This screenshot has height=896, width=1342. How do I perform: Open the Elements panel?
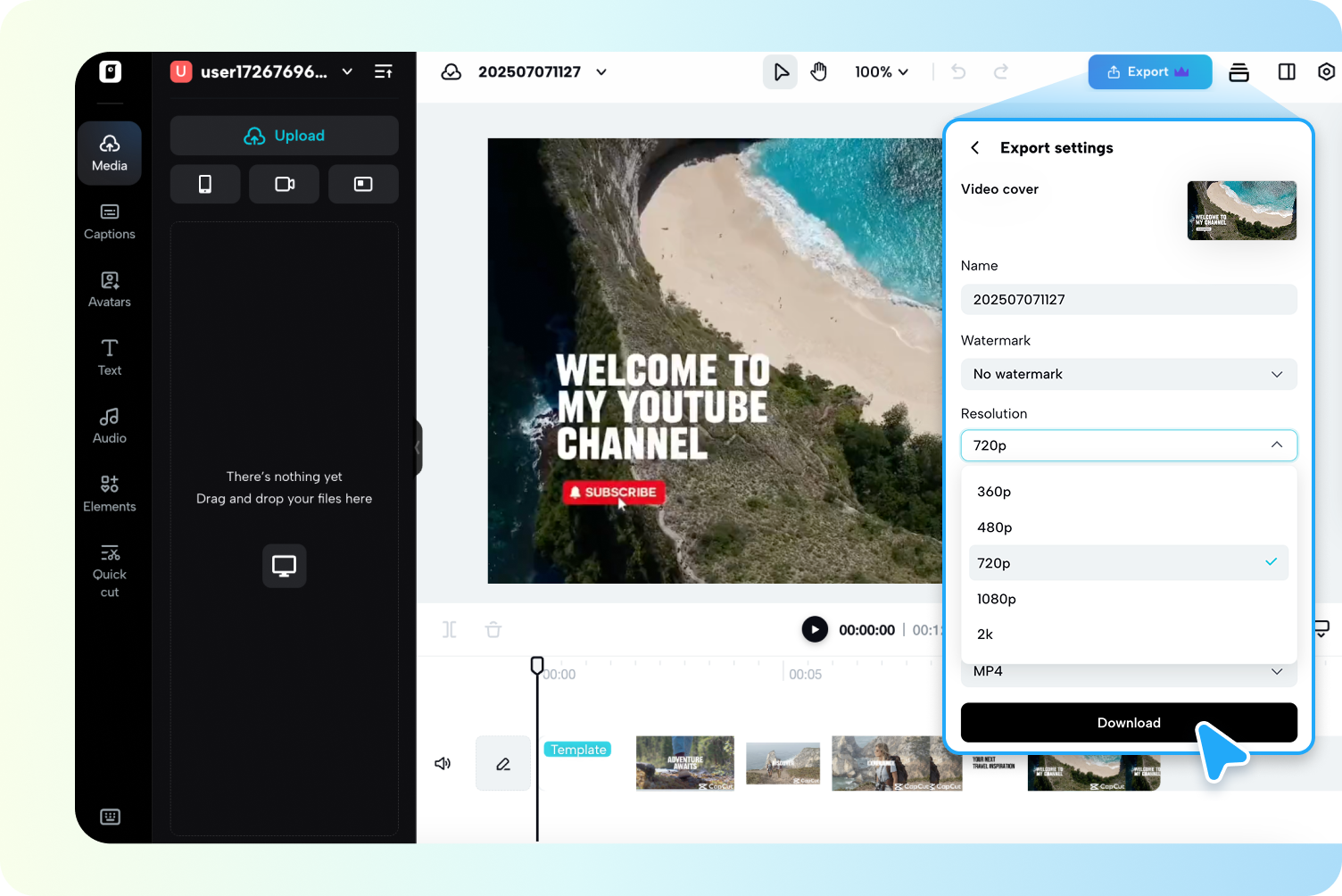click(x=109, y=493)
